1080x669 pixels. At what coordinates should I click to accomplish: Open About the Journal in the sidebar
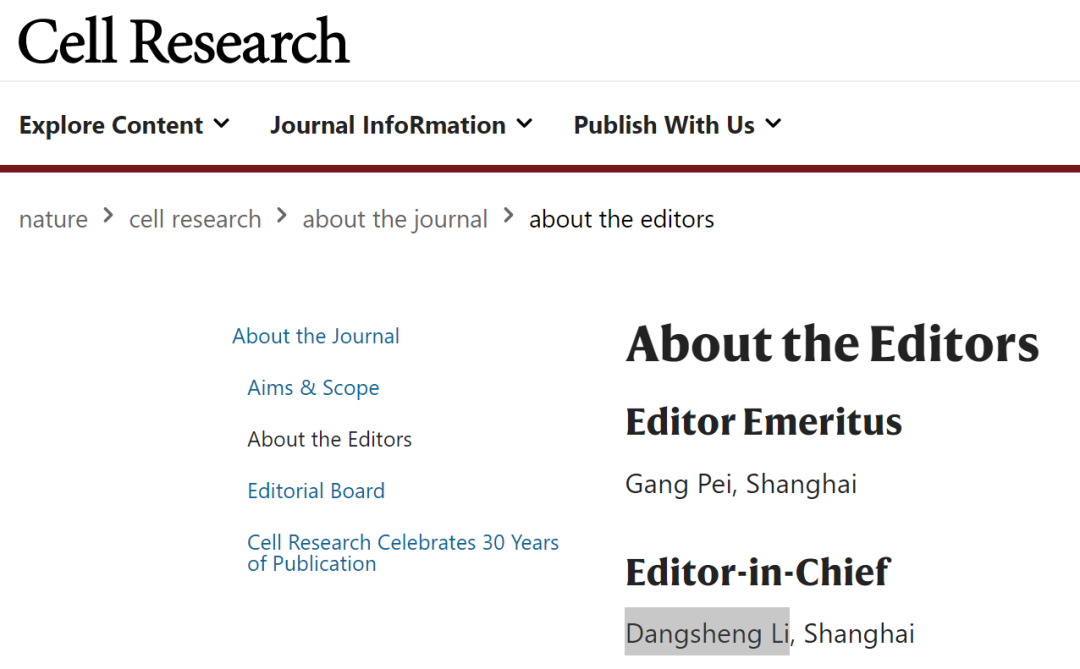click(x=316, y=336)
